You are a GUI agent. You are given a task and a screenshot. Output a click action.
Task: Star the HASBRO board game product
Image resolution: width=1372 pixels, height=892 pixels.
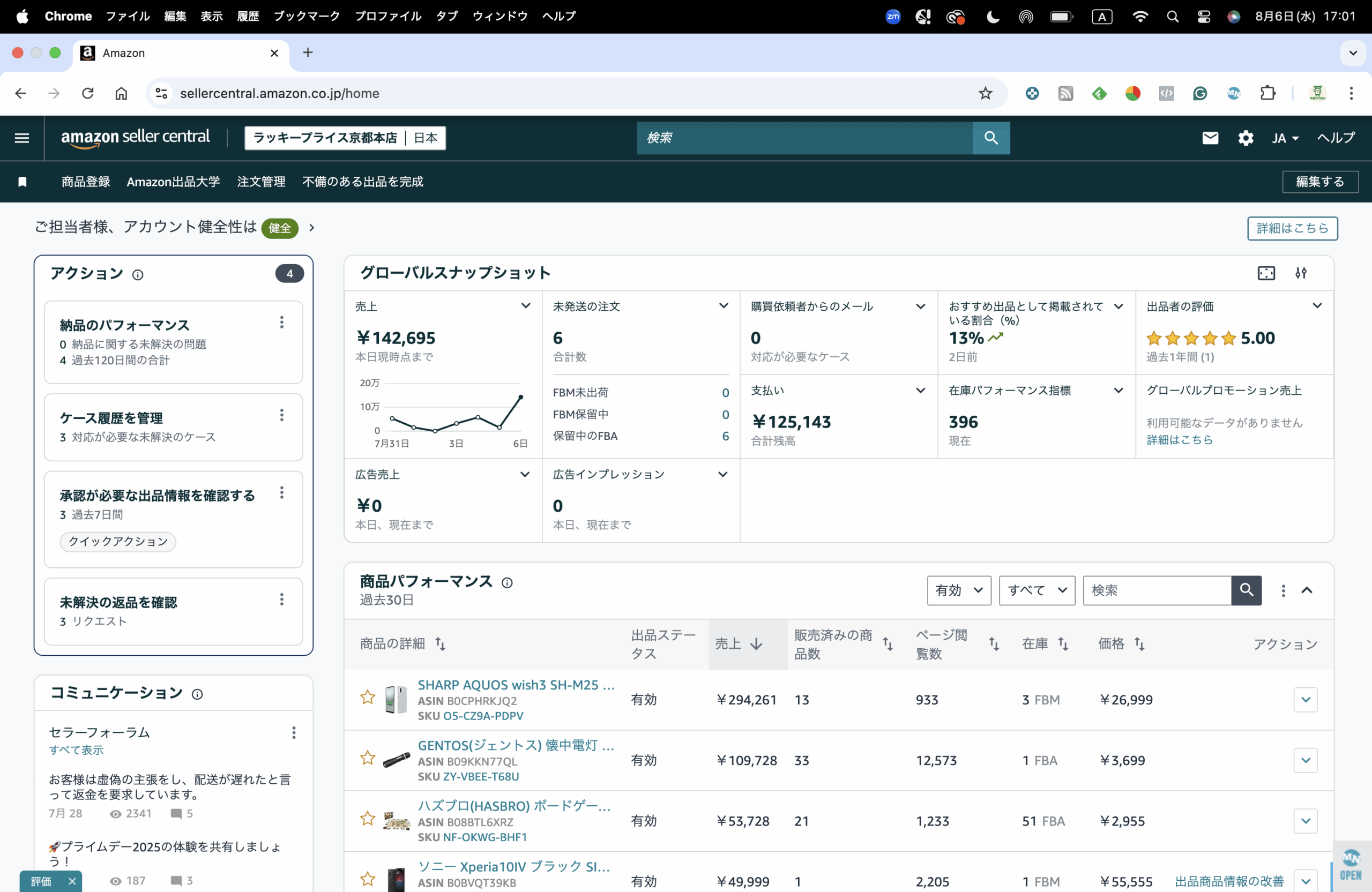tap(367, 819)
